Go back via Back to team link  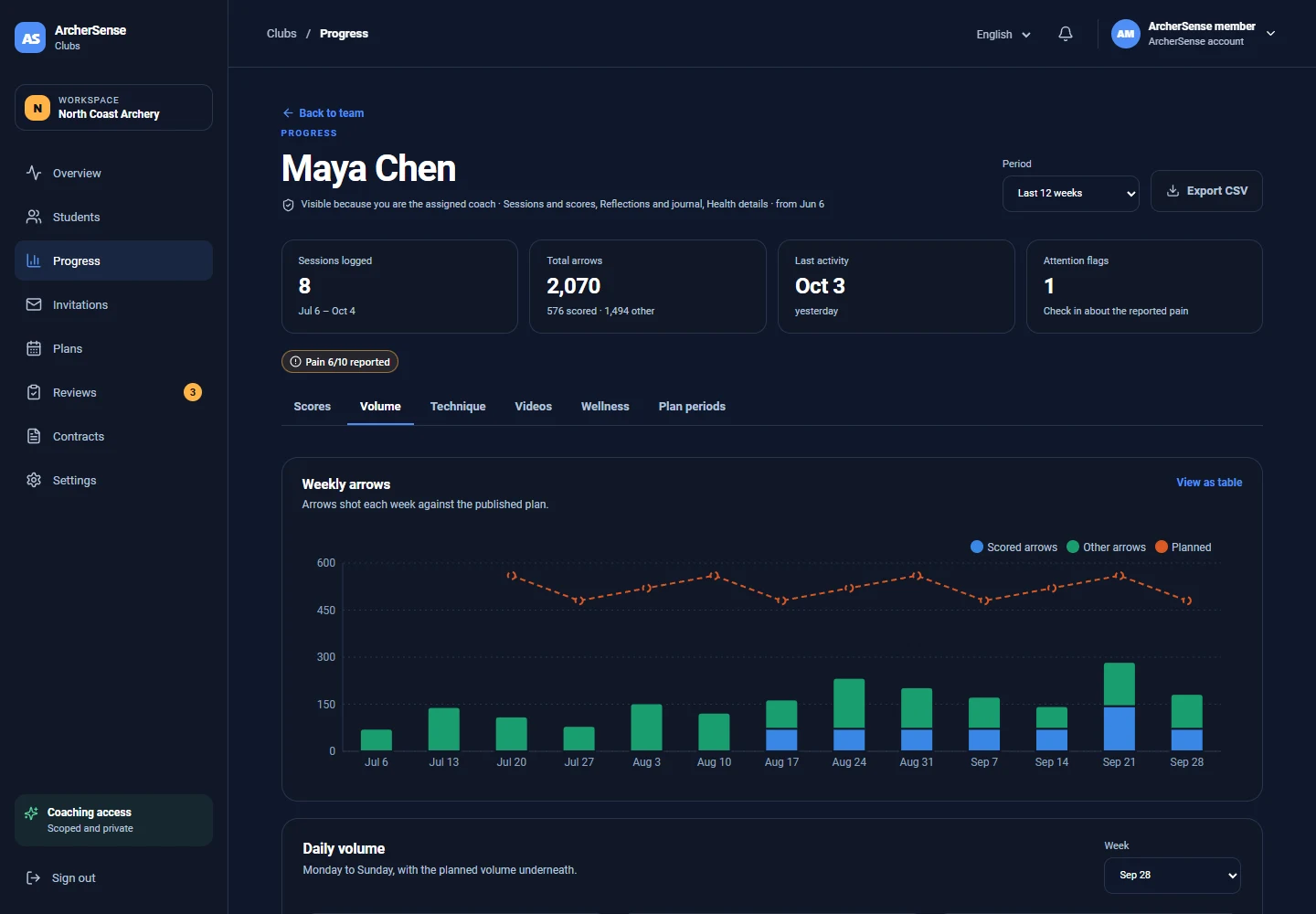(x=323, y=113)
